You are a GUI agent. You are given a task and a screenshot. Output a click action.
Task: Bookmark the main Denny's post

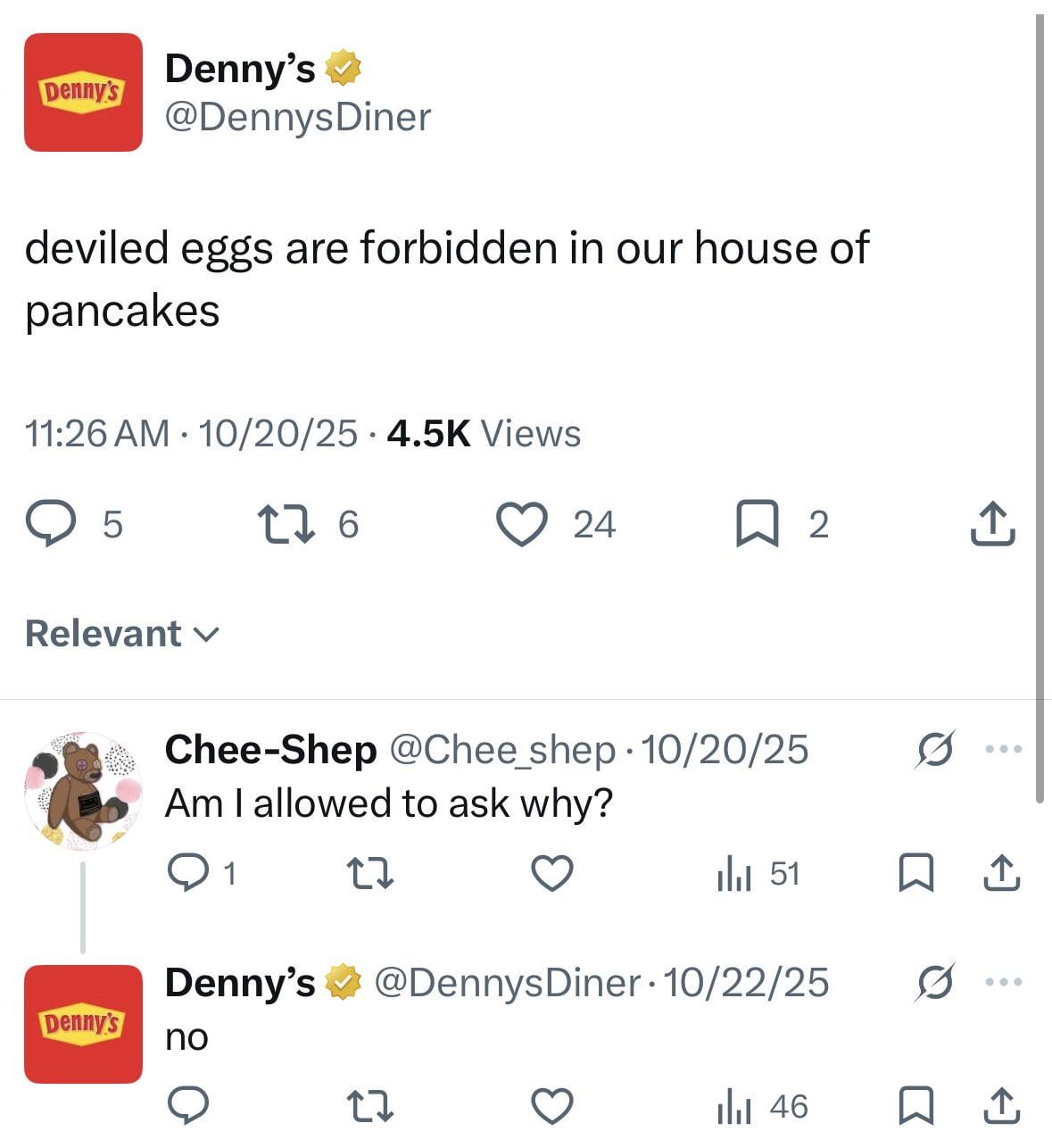pos(756,524)
